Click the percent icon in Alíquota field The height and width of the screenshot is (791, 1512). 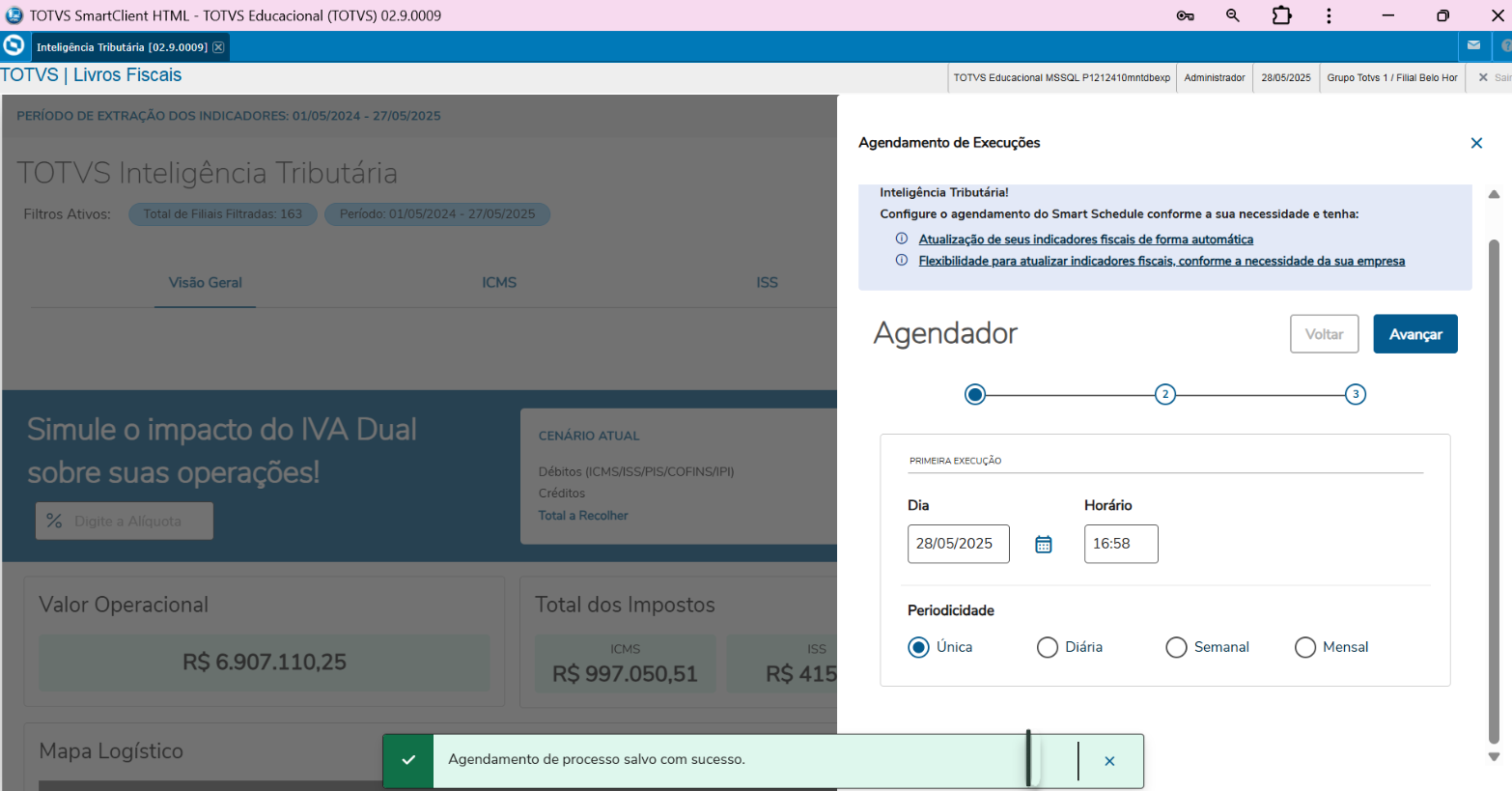tap(54, 522)
